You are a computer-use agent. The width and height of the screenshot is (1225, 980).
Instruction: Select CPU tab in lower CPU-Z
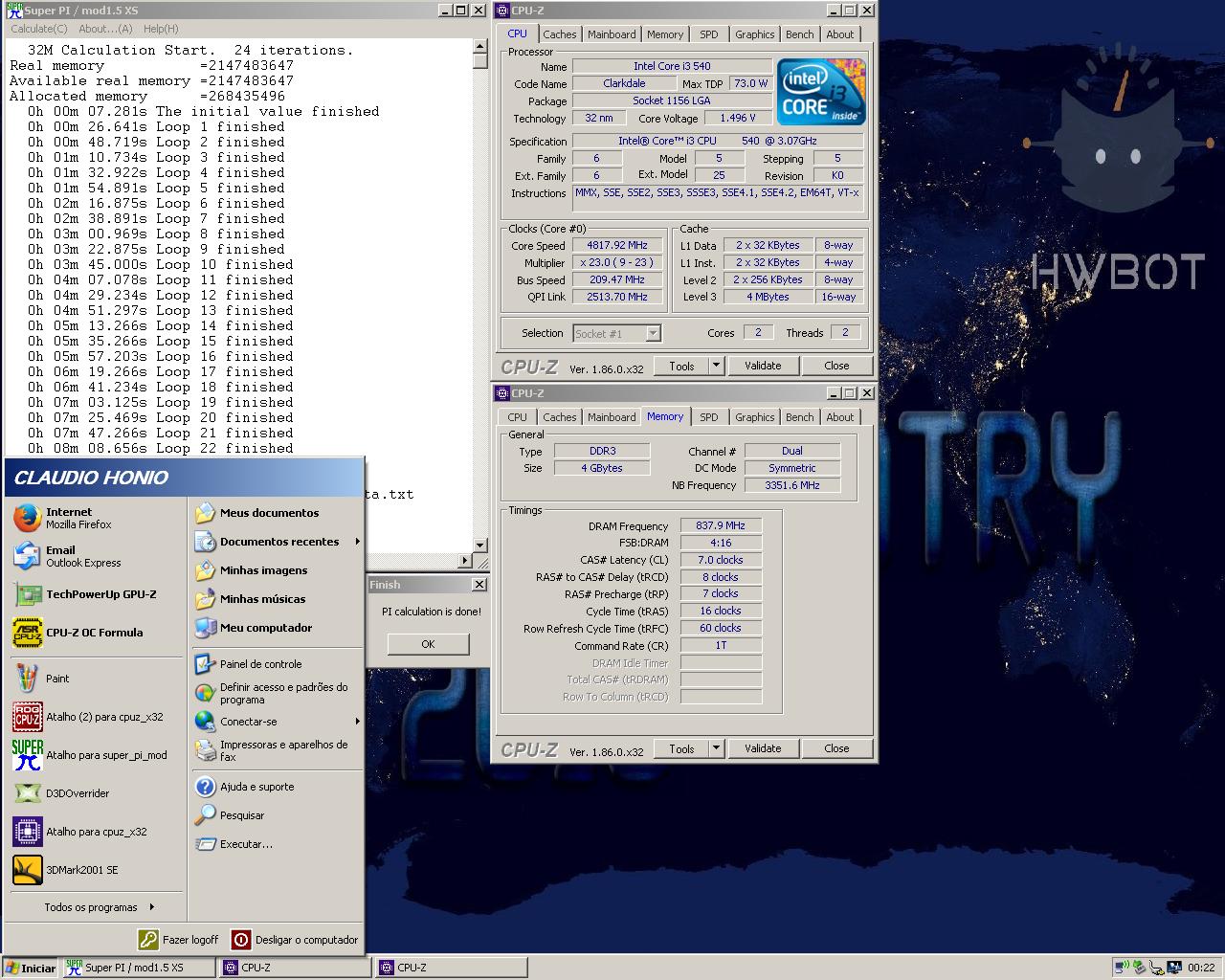517,417
